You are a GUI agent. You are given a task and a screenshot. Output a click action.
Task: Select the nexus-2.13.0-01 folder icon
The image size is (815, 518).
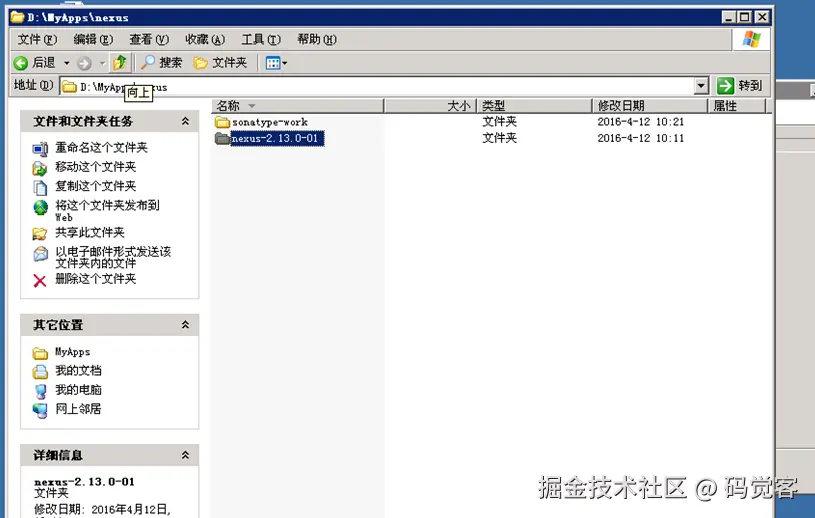coord(222,138)
